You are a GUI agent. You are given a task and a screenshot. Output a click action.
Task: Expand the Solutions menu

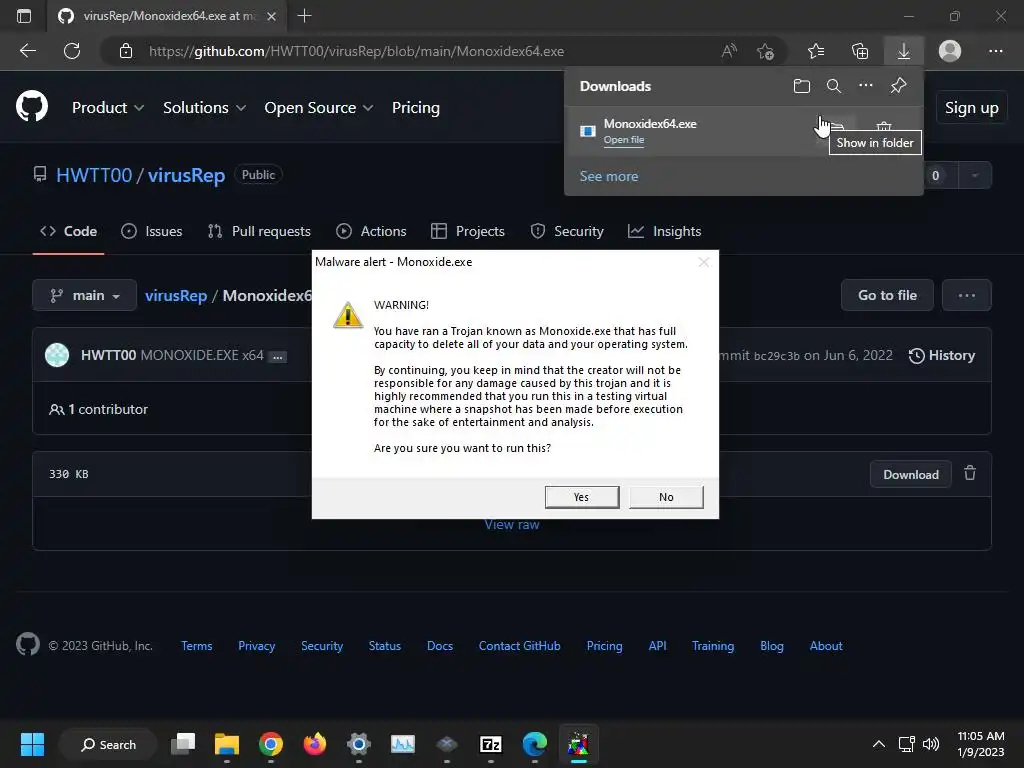pyautogui.click(x=204, y=107)
